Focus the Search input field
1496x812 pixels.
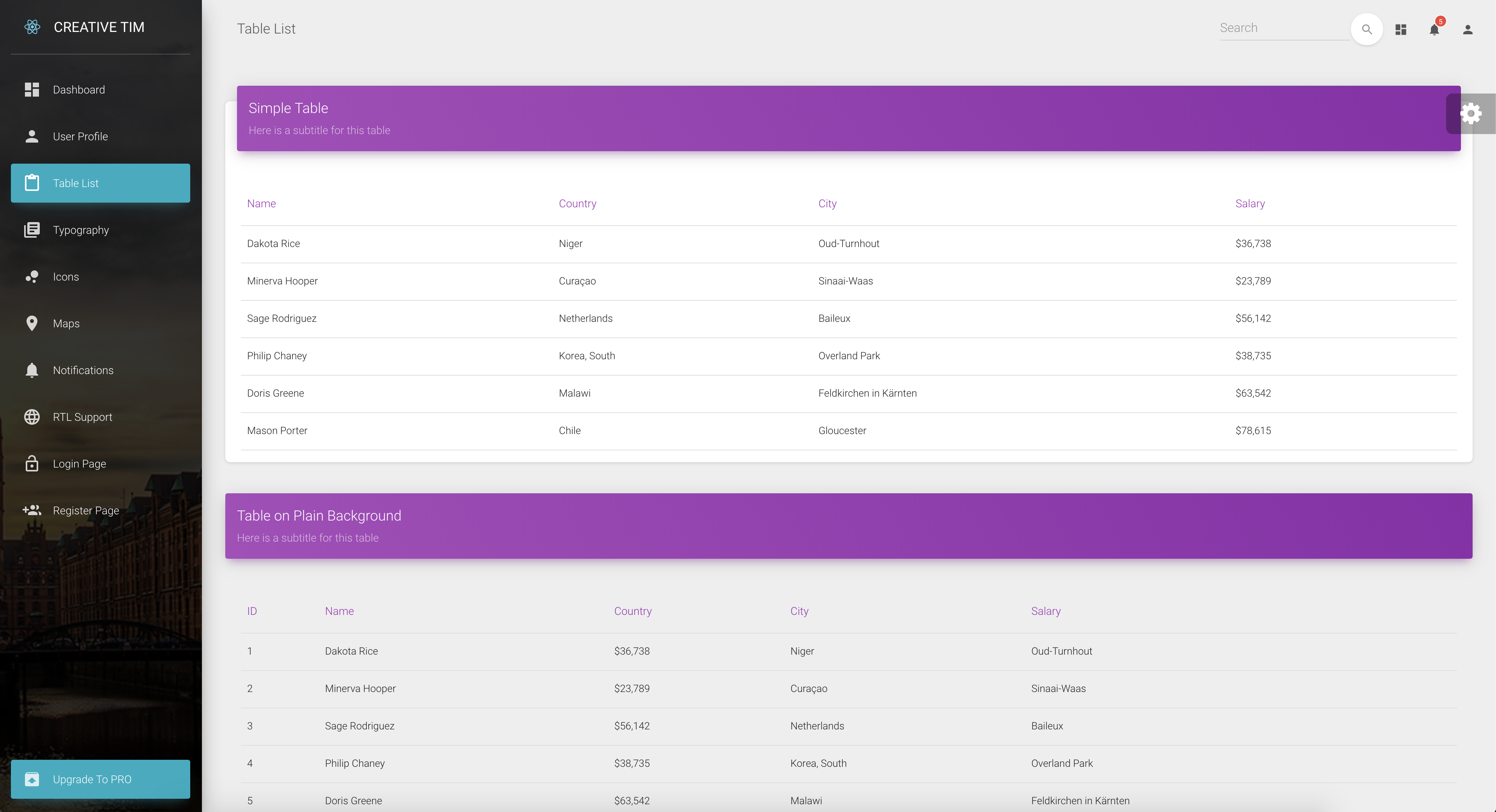[1284, 28]
